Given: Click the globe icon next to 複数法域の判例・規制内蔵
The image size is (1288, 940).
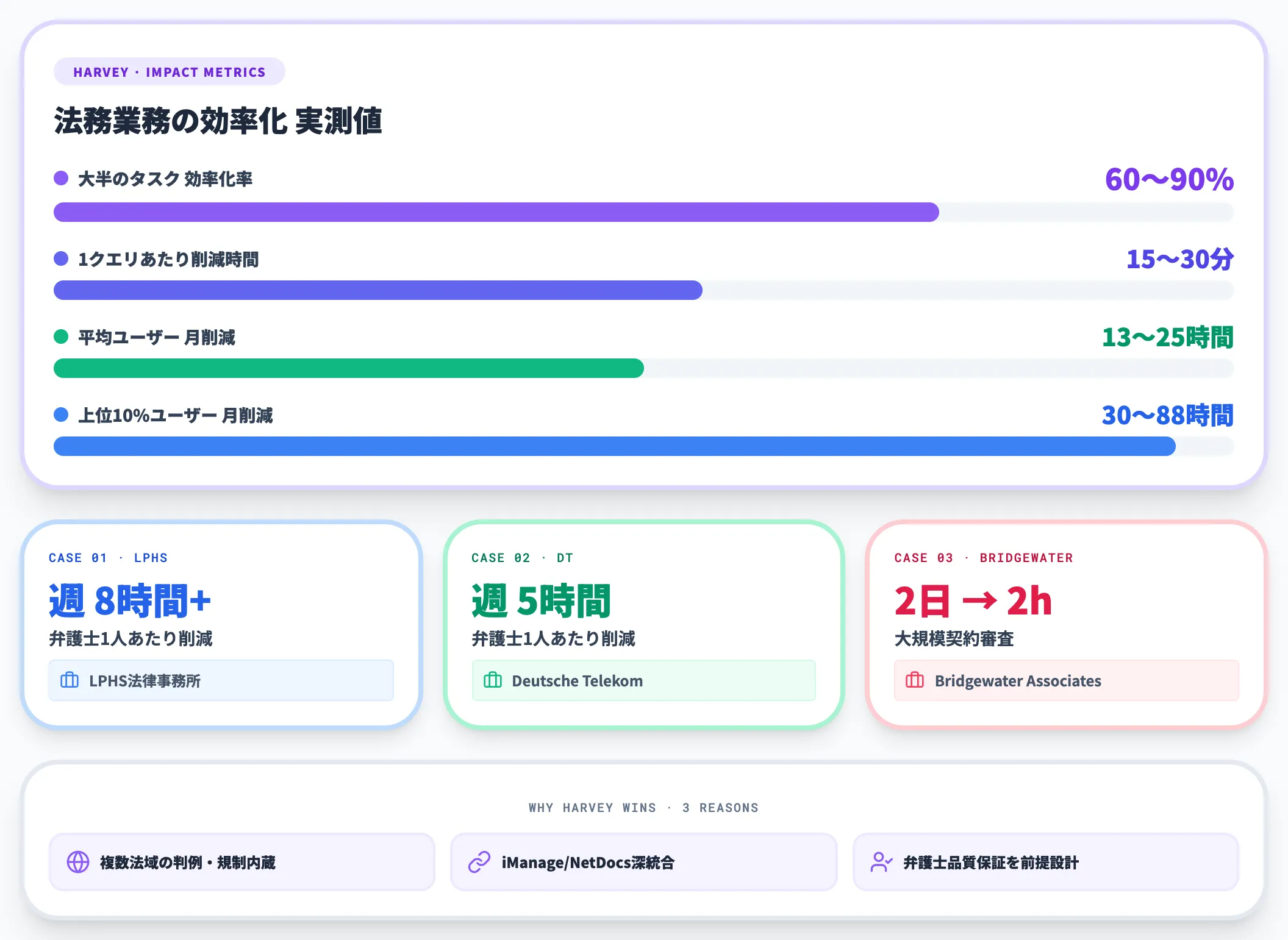Looking at the screenshot, I should [78, 862].
